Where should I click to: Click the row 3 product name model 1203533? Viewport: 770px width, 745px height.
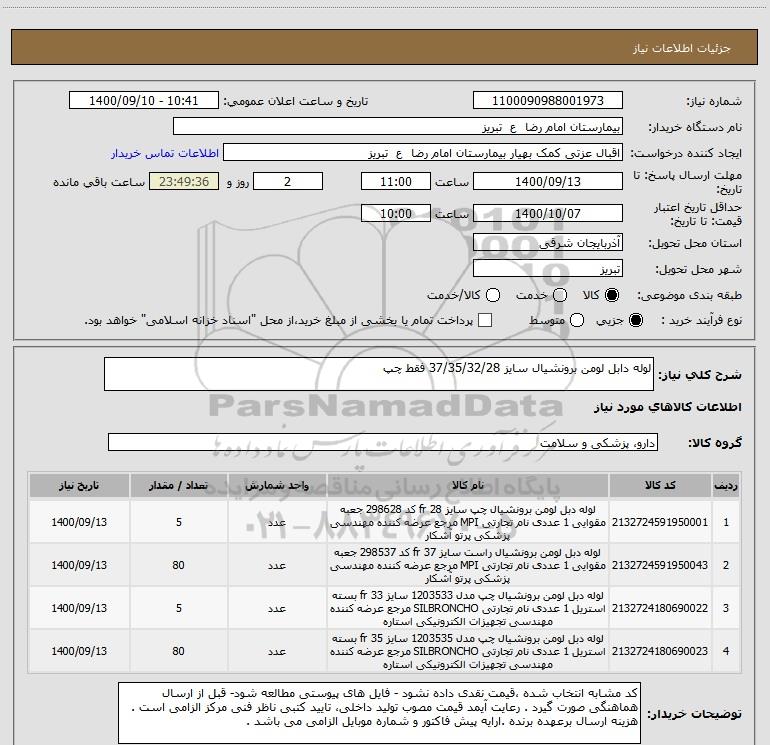(468, 608)
